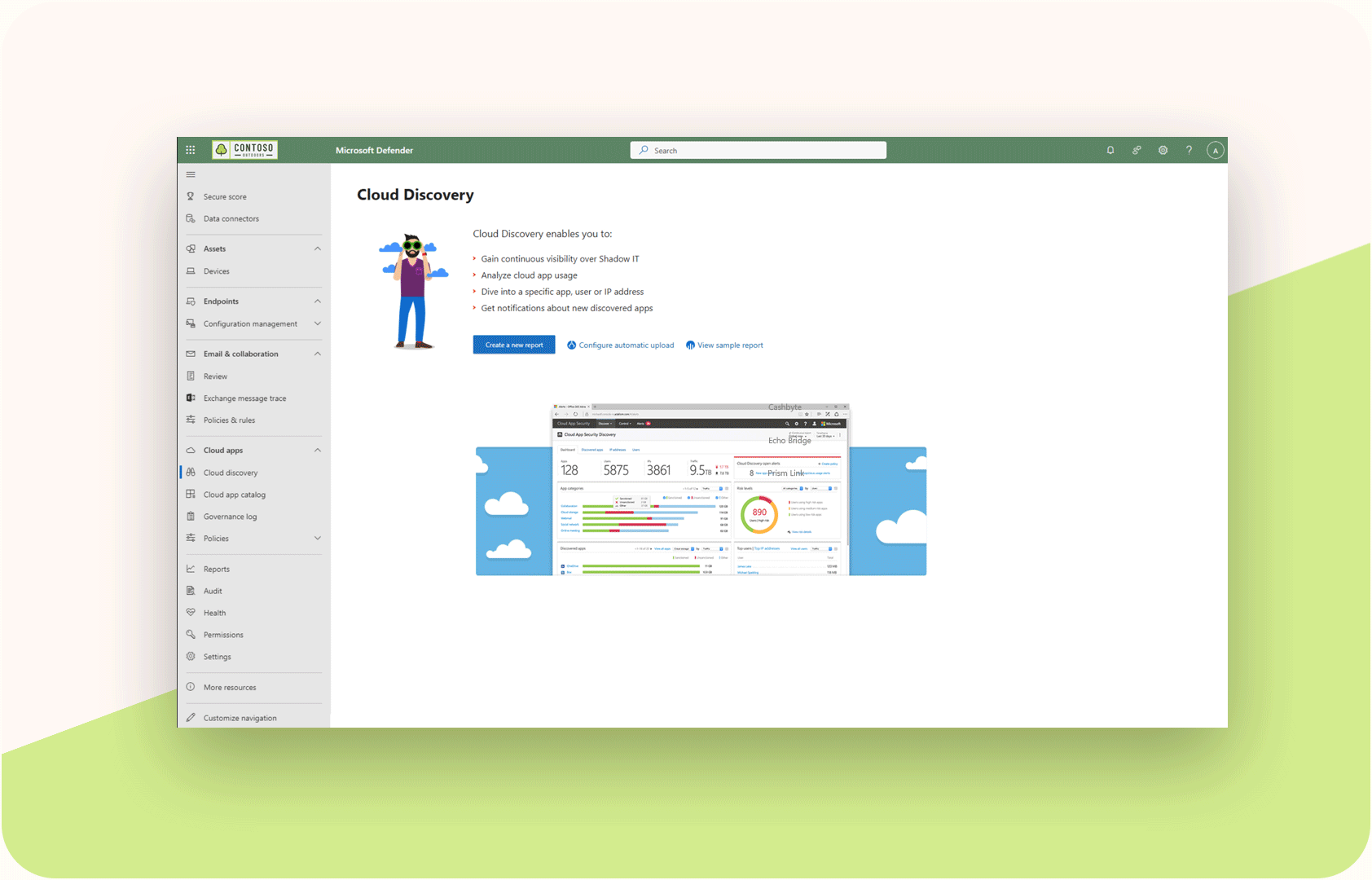Expand the Policies submenu under Cloud apps
The image size is (1372, 880).
317,538
